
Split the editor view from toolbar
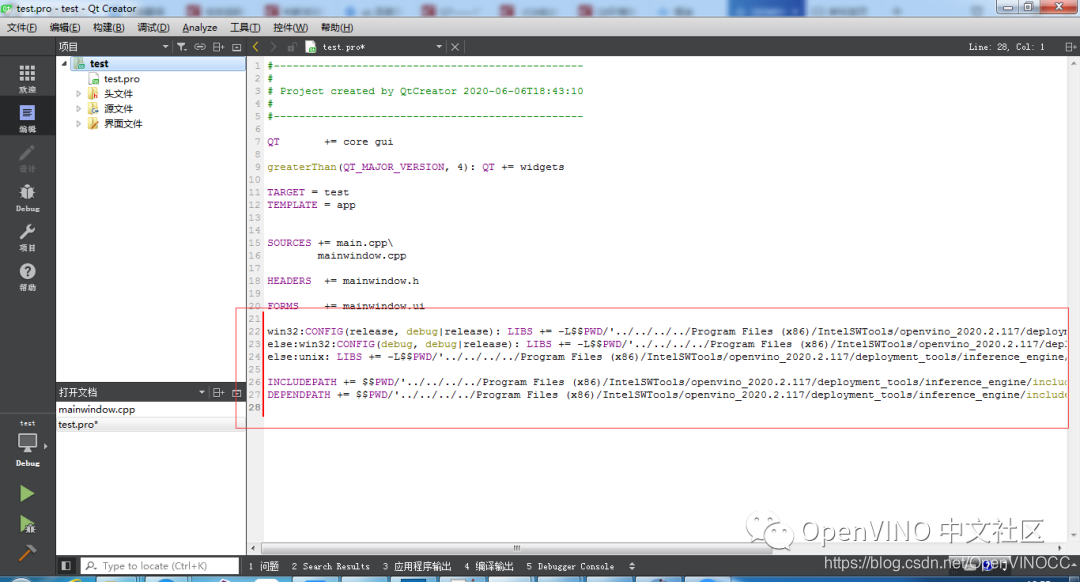1070,47
